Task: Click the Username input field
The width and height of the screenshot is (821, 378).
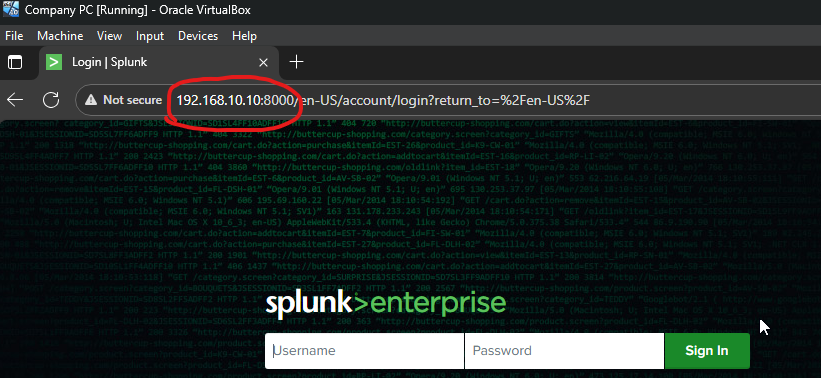Action: point(364,351)
